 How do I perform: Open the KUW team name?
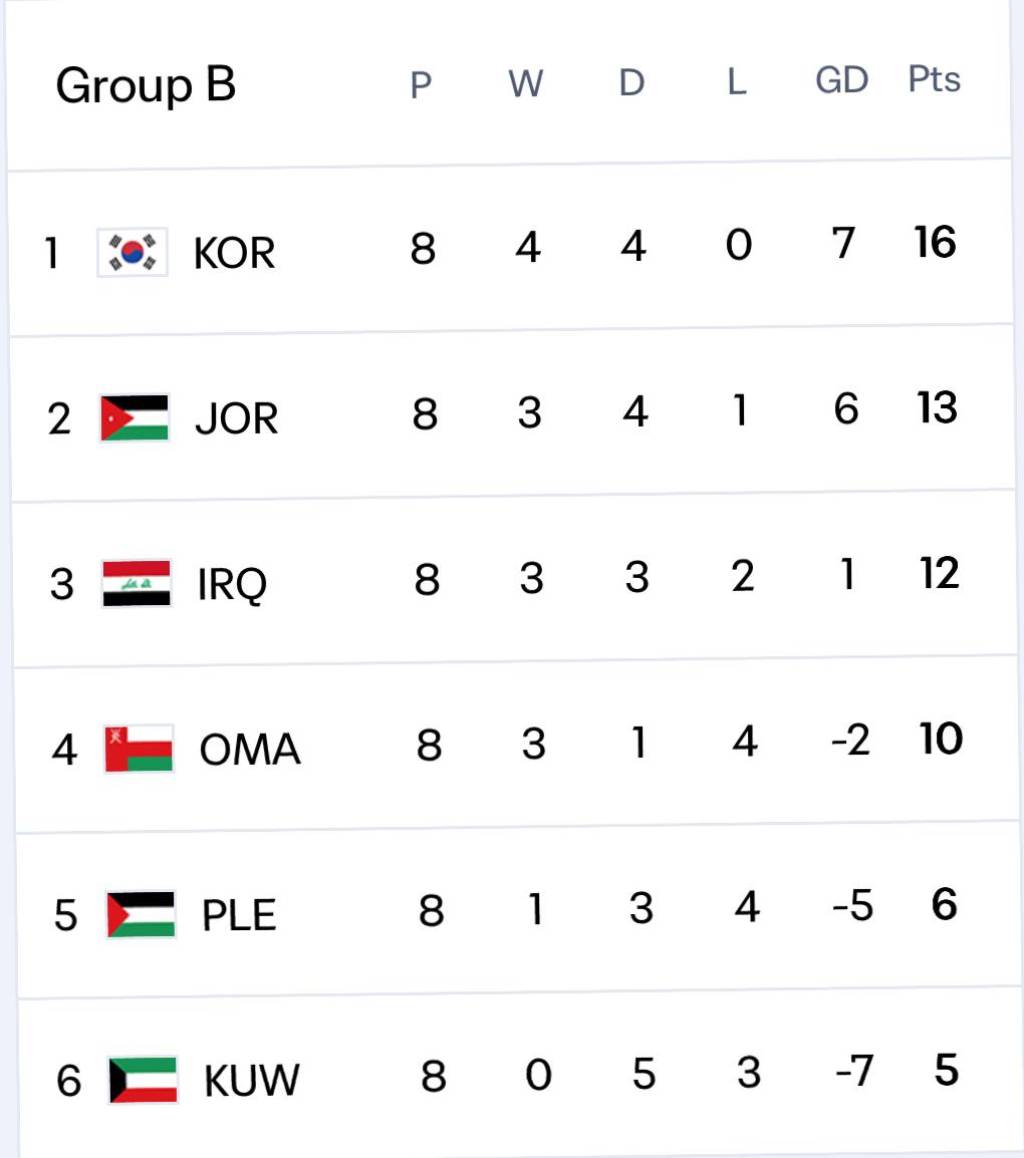(252, 1081)
